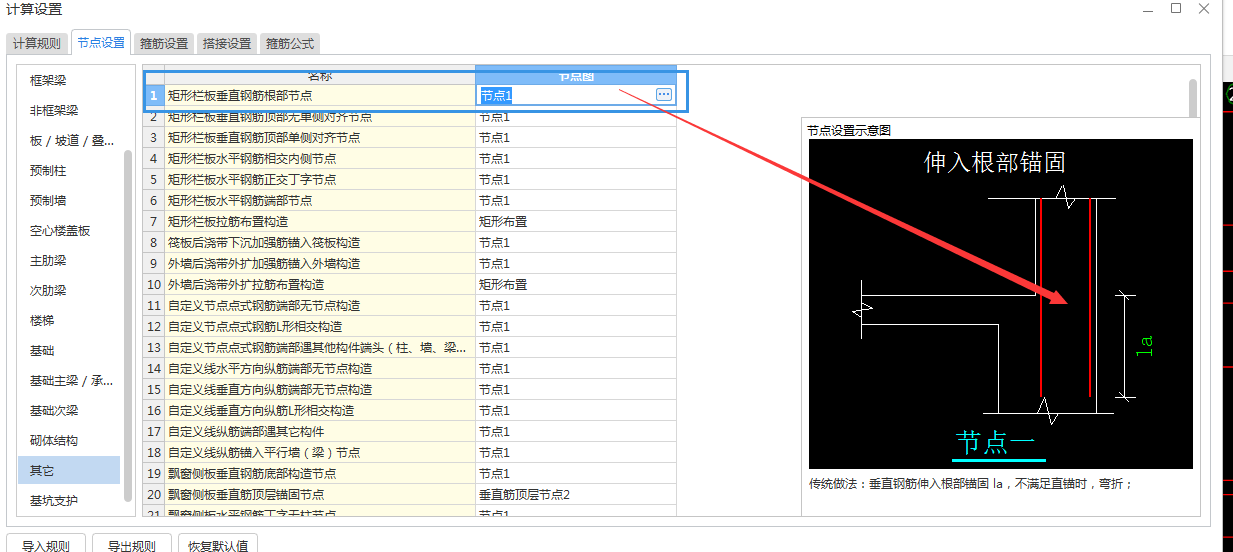
Task: Select 基础次梁 category
Action: click(54, 410)
